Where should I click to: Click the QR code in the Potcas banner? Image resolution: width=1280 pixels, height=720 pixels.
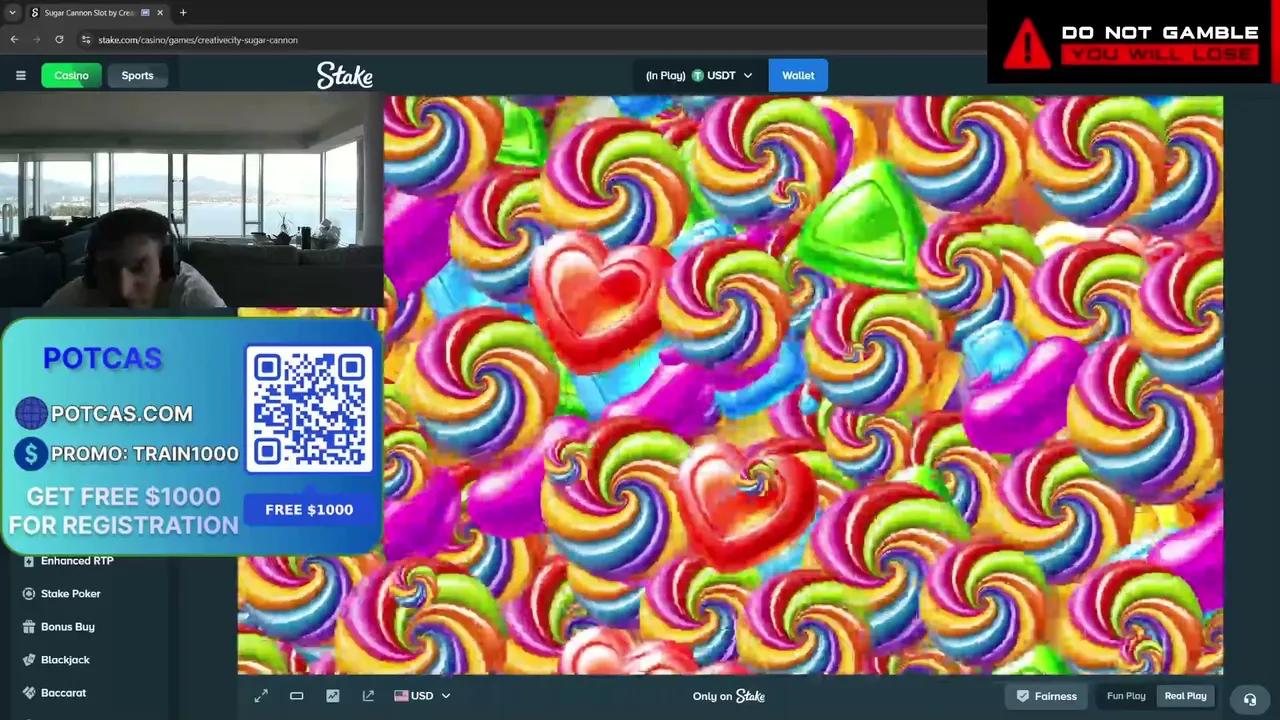click(309, 410)
